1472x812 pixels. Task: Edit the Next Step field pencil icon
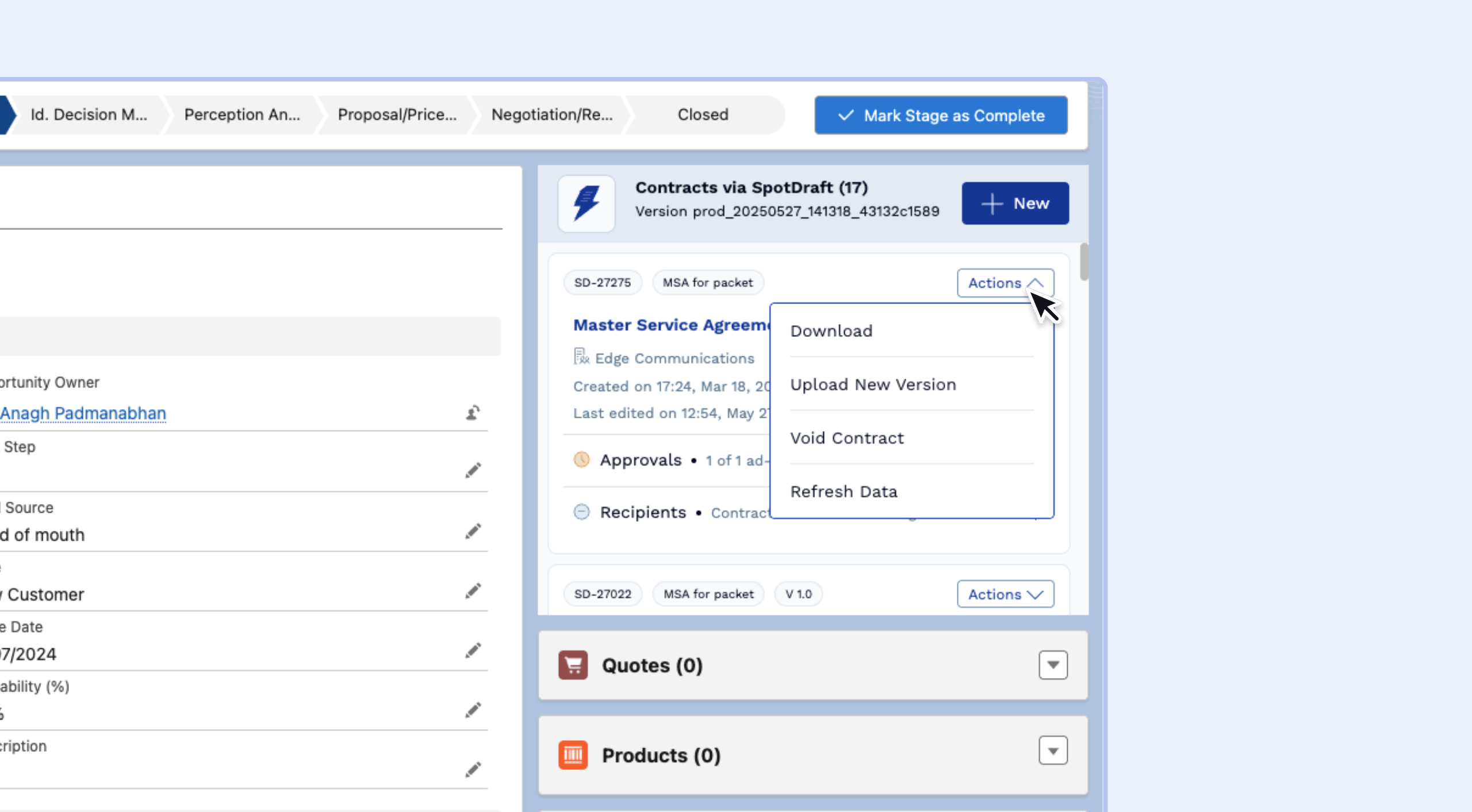coord(473,471)
